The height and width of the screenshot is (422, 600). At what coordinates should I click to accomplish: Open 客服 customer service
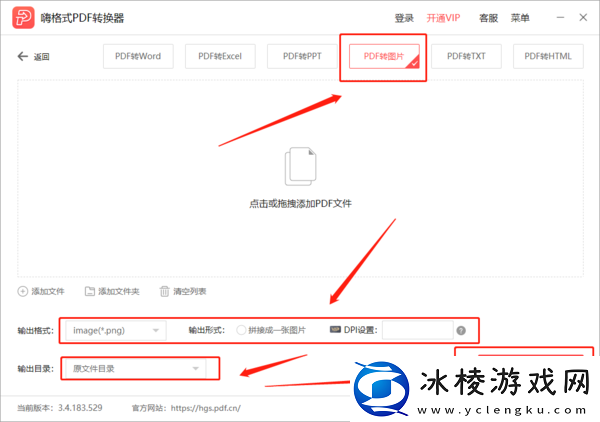pyautogui.click(x=489, y=18)
